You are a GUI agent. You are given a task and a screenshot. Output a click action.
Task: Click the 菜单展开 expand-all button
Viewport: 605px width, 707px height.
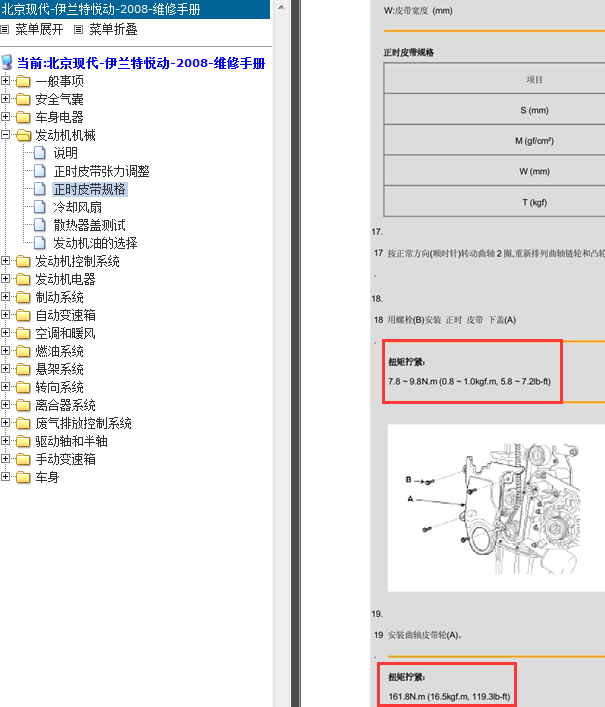(x=39, y=30)
